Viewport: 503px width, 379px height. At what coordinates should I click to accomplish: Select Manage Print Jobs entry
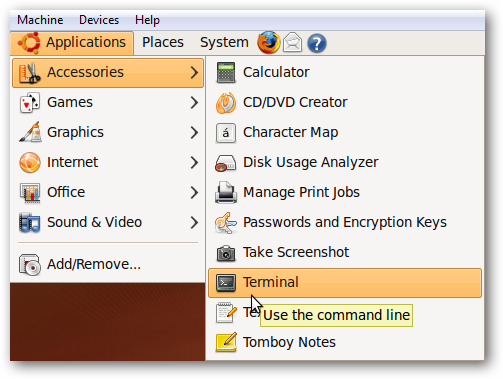345,192
